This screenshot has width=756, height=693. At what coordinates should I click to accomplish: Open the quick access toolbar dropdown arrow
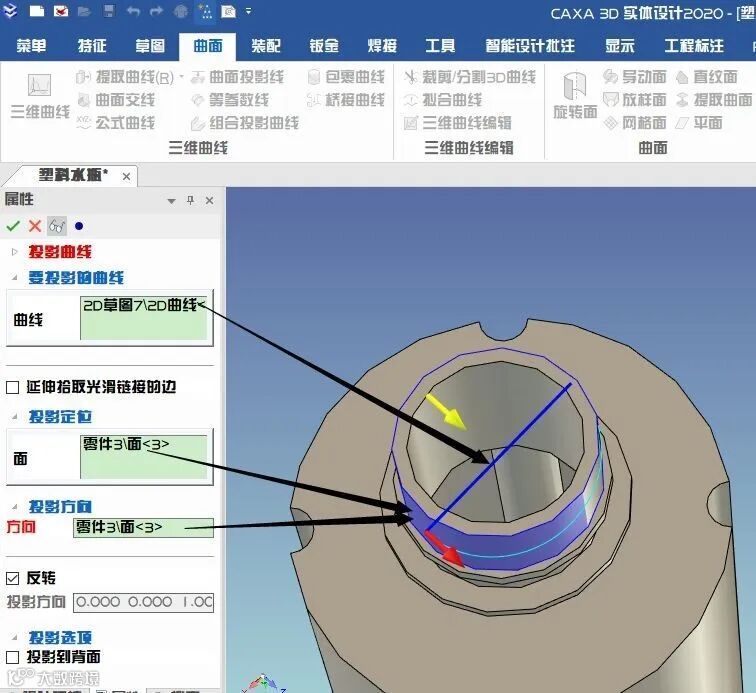tap(248, 11)
